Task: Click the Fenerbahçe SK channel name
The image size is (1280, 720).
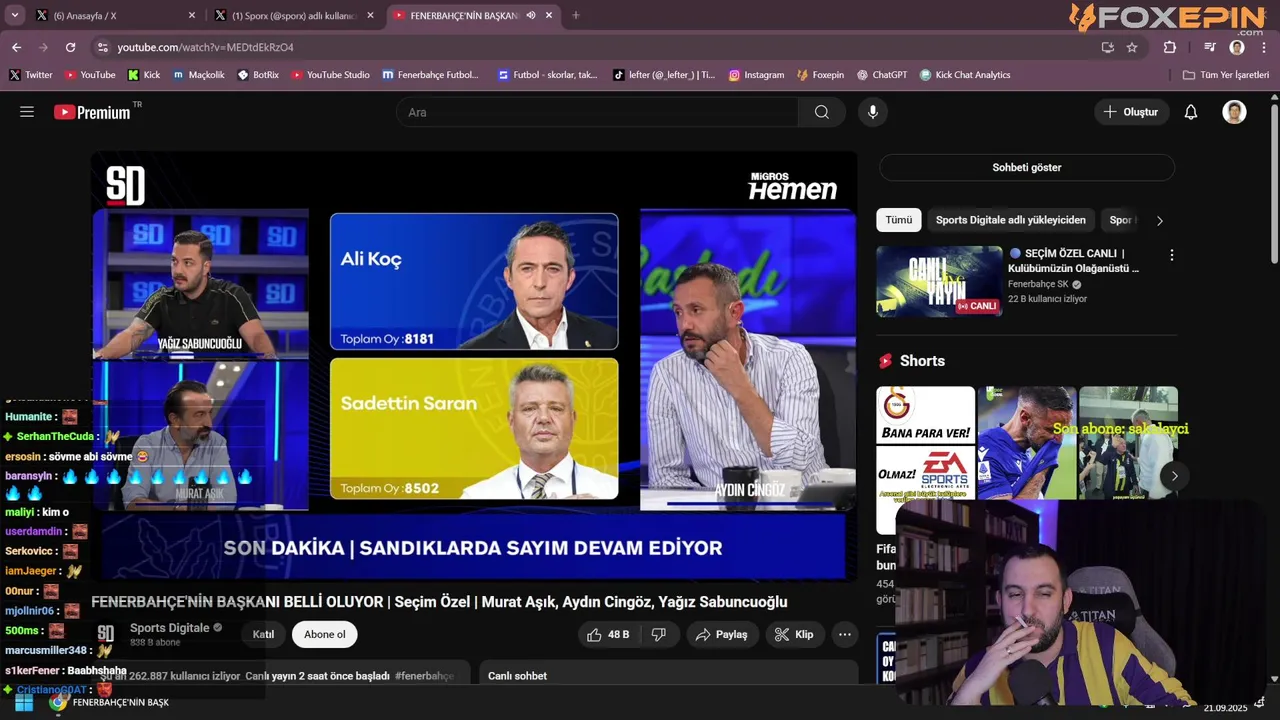Action: pos(1038,284)
